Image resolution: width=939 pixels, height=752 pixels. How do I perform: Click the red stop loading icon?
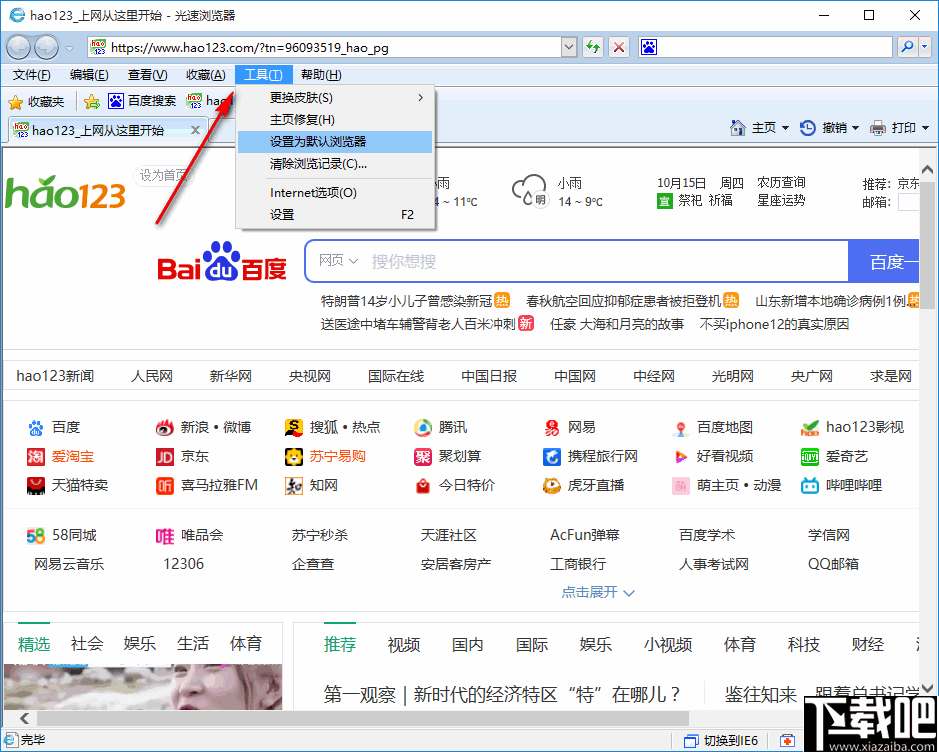point(619,47)
